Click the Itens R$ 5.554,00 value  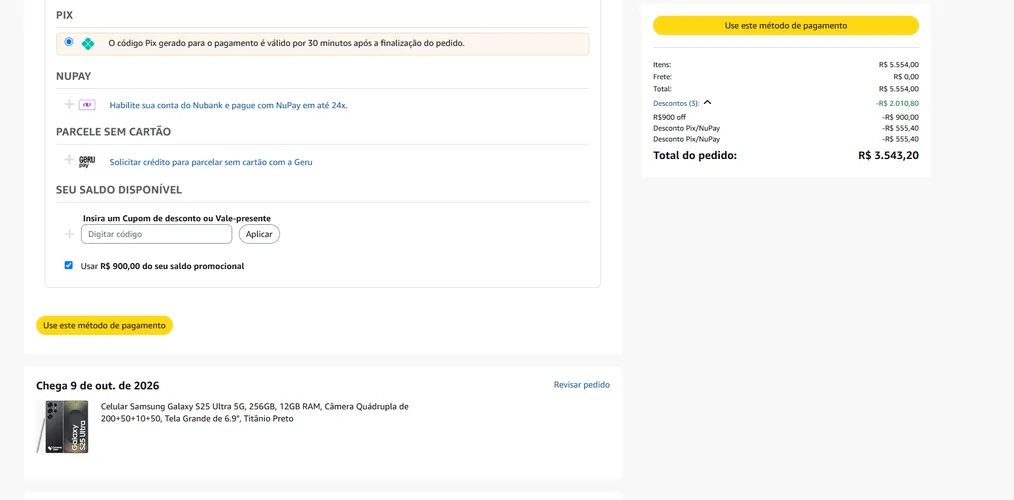tap(899, 65)
